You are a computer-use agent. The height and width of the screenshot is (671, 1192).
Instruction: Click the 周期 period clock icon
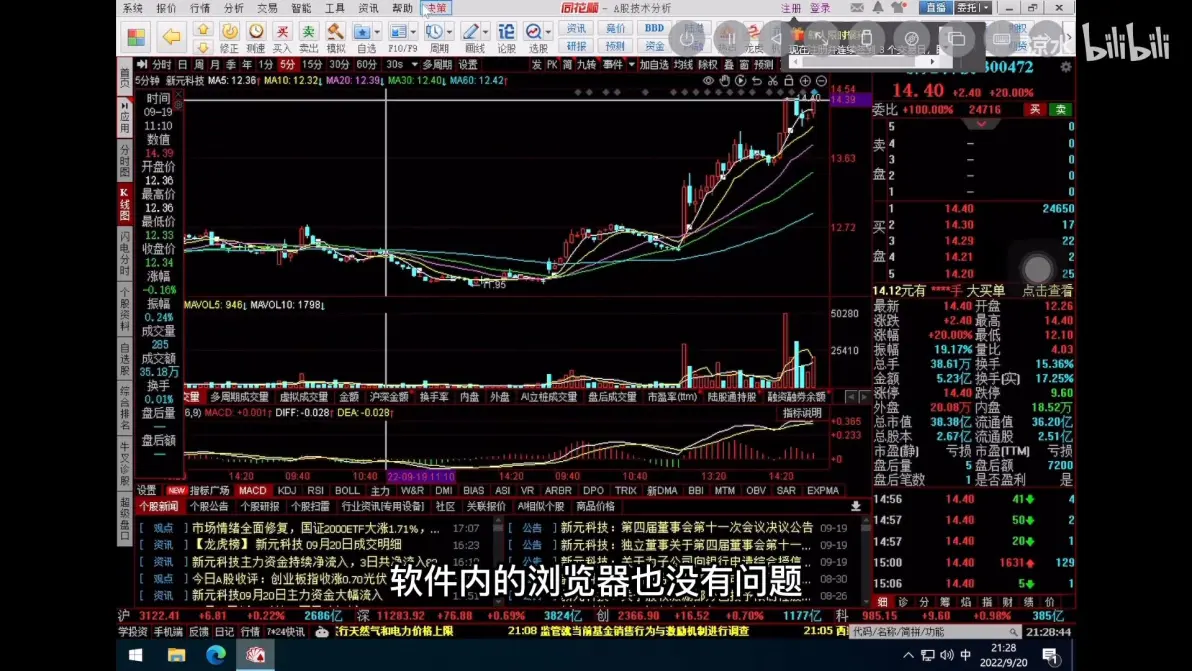click(434, 31)
